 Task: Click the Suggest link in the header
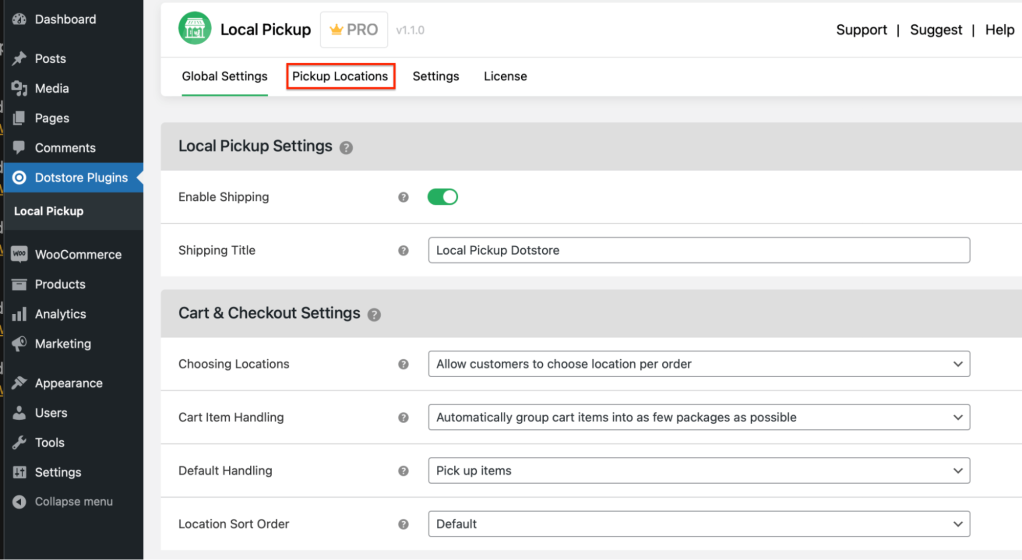pos(936,30)
